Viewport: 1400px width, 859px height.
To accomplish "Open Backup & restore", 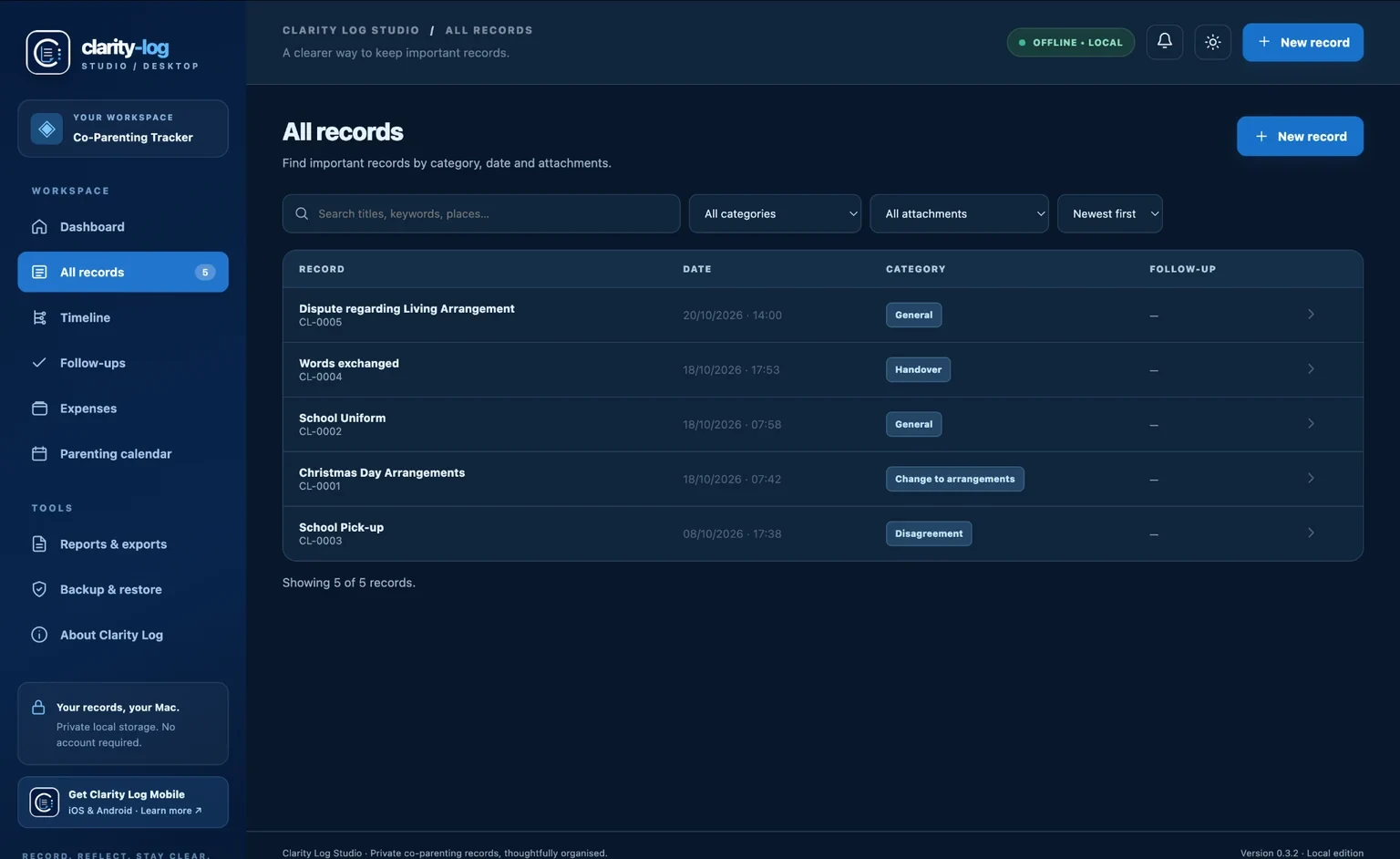I will pos(123,590).
